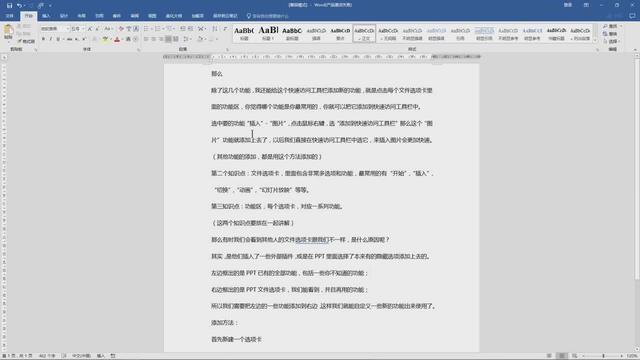Open the Customize Quick Access Toolbar dropdown
Image resolution: width=640 pixels, height=360 pixels.
point(50,6)
